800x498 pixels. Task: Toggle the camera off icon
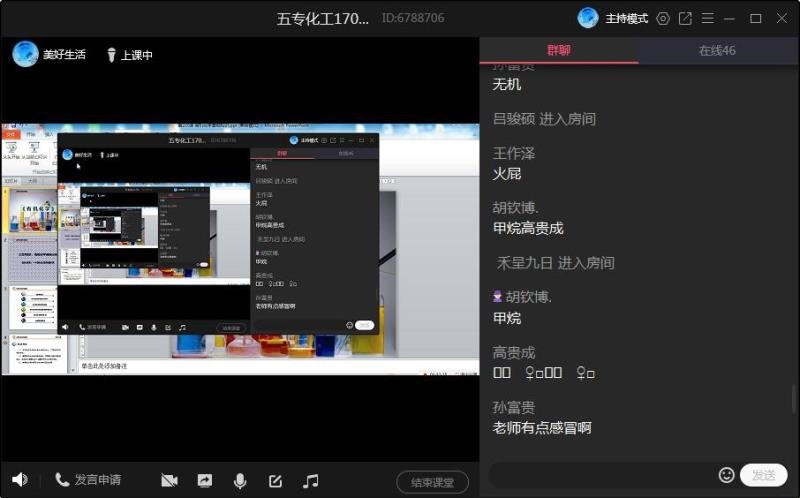(169, 481)
